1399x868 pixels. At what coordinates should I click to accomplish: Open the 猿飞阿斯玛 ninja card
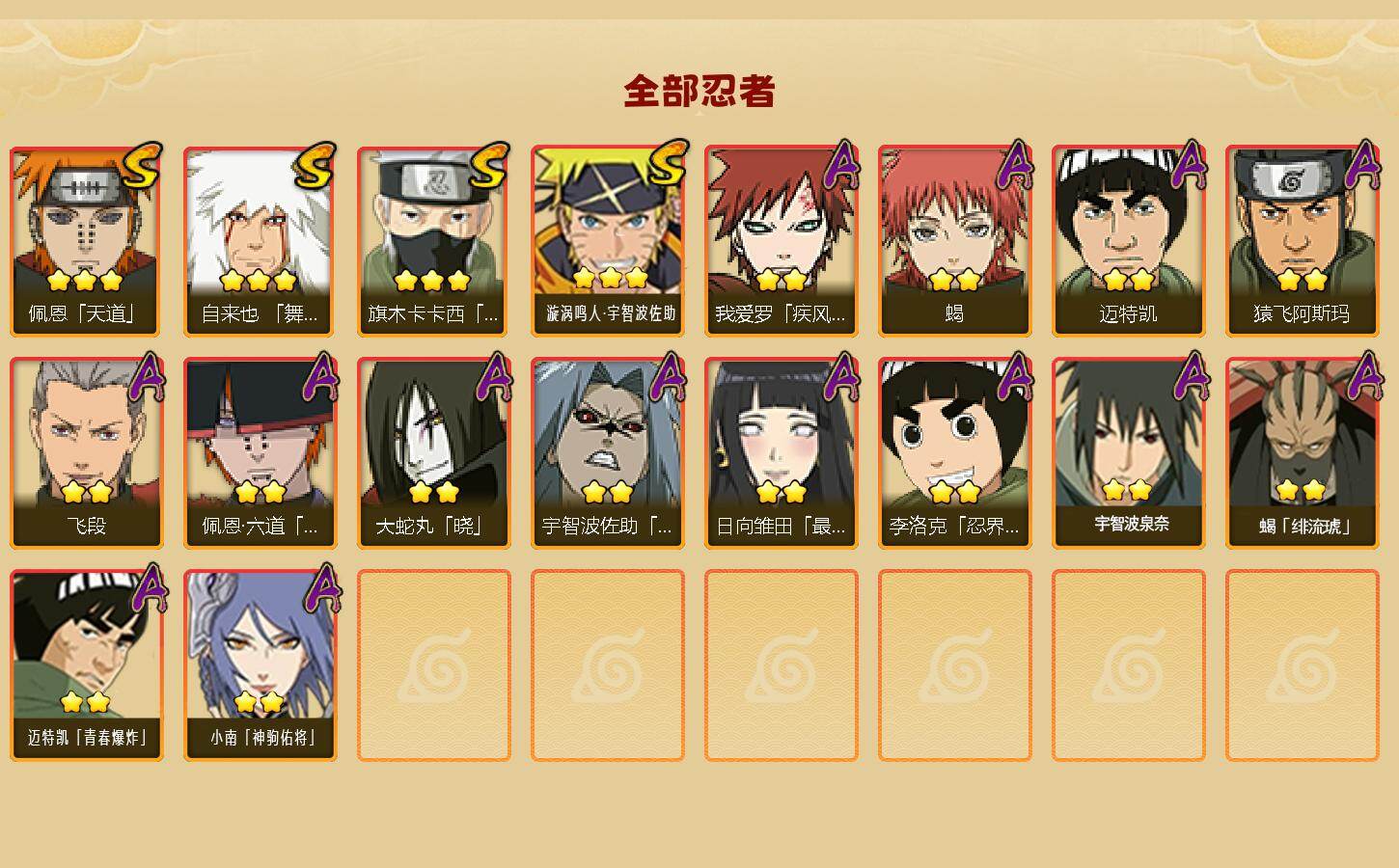[1302, 241]
